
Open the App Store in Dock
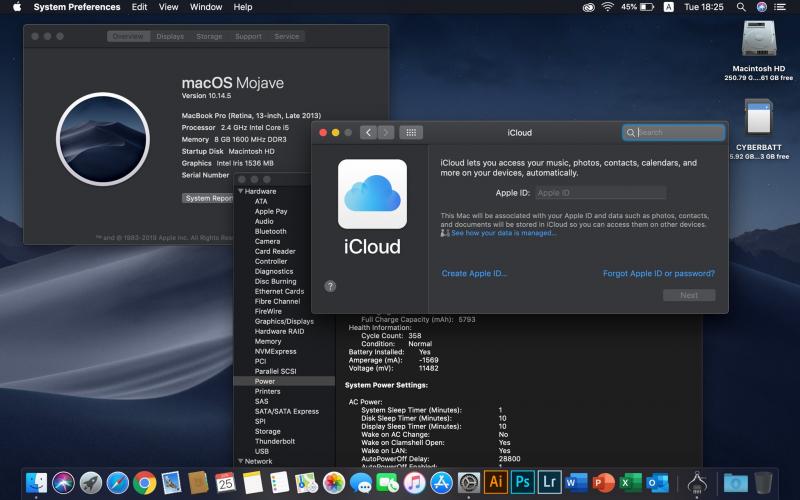(x=442, y=482)
